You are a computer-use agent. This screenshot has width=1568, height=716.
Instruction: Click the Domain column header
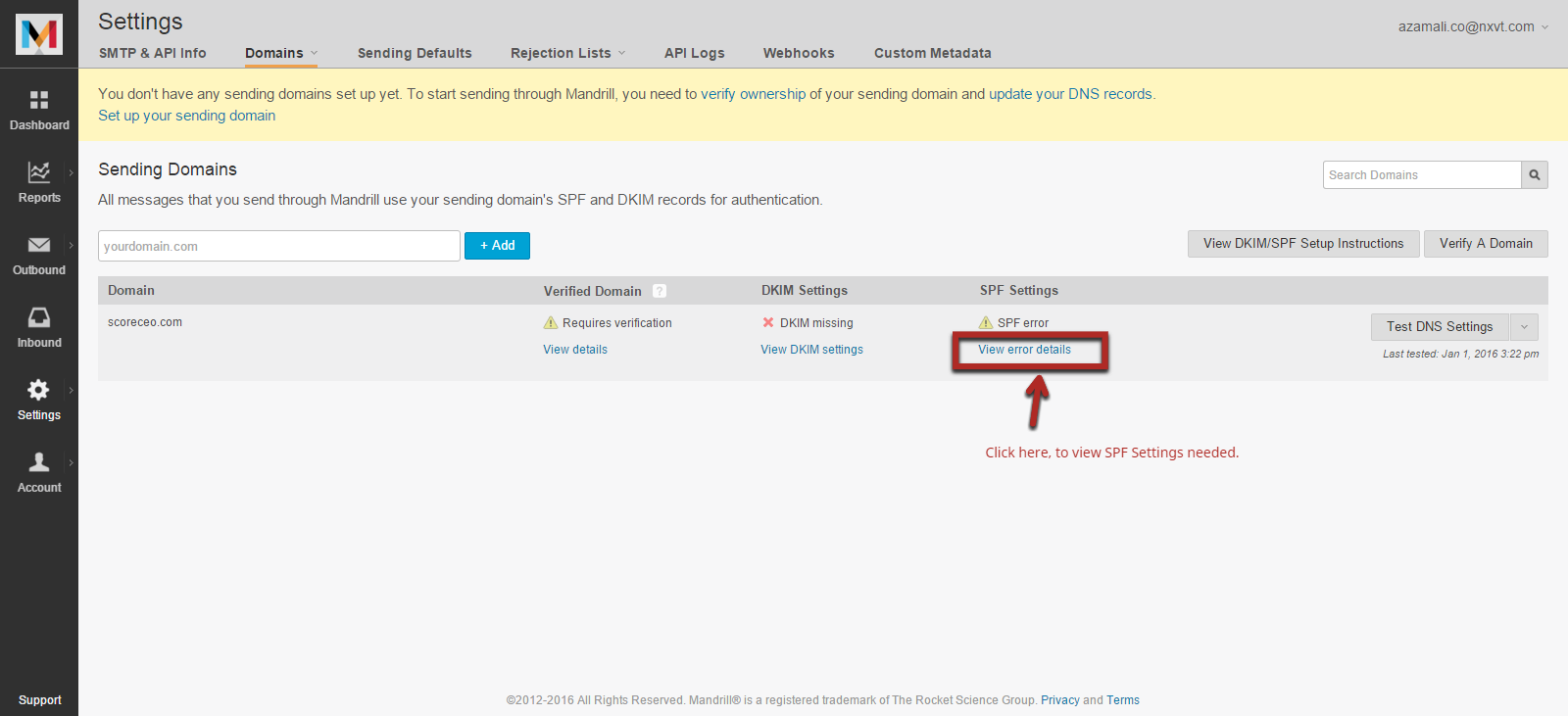[x=131, y=291]
